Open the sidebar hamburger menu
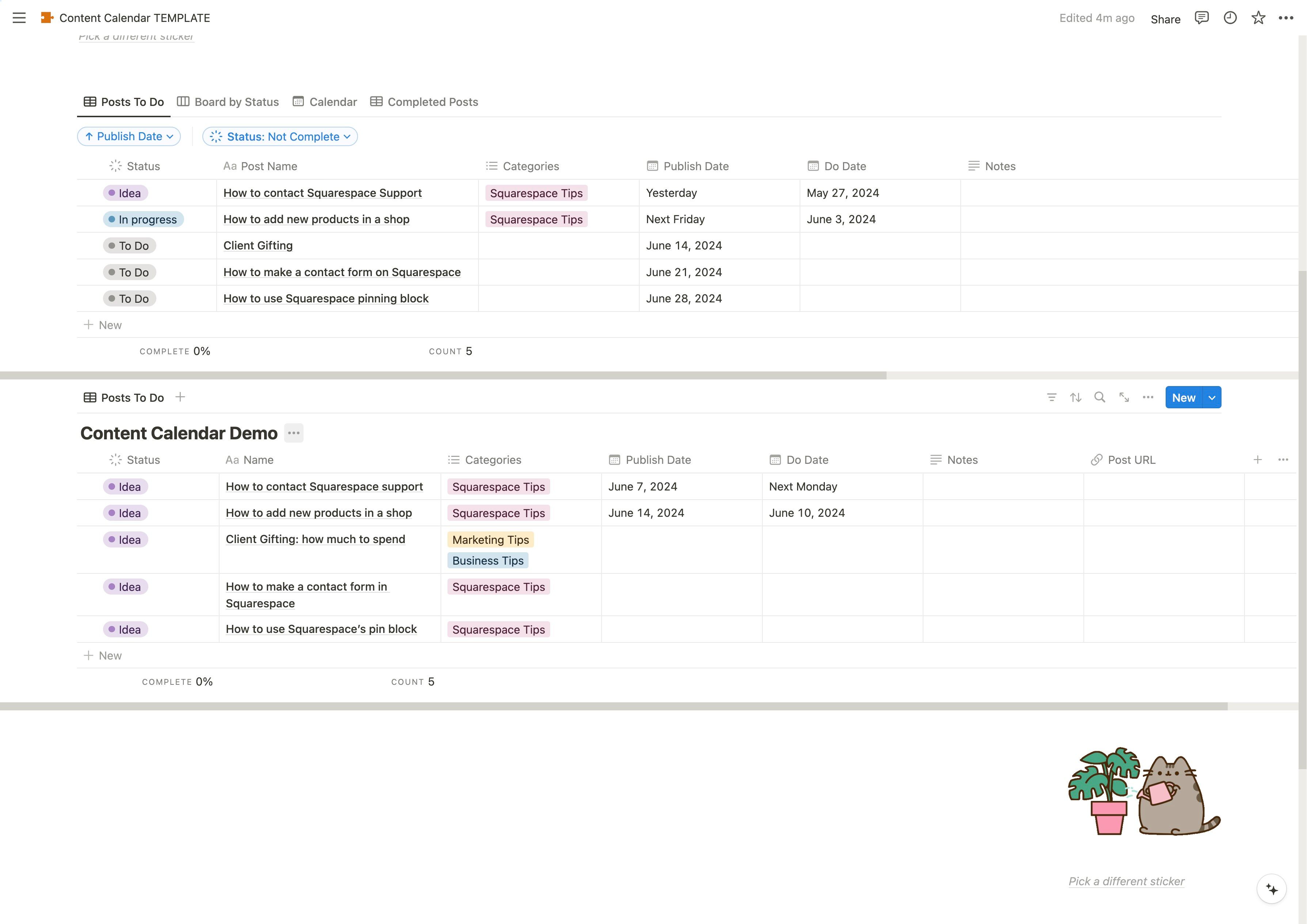1307x924 pixels. (x=19, y=18)
